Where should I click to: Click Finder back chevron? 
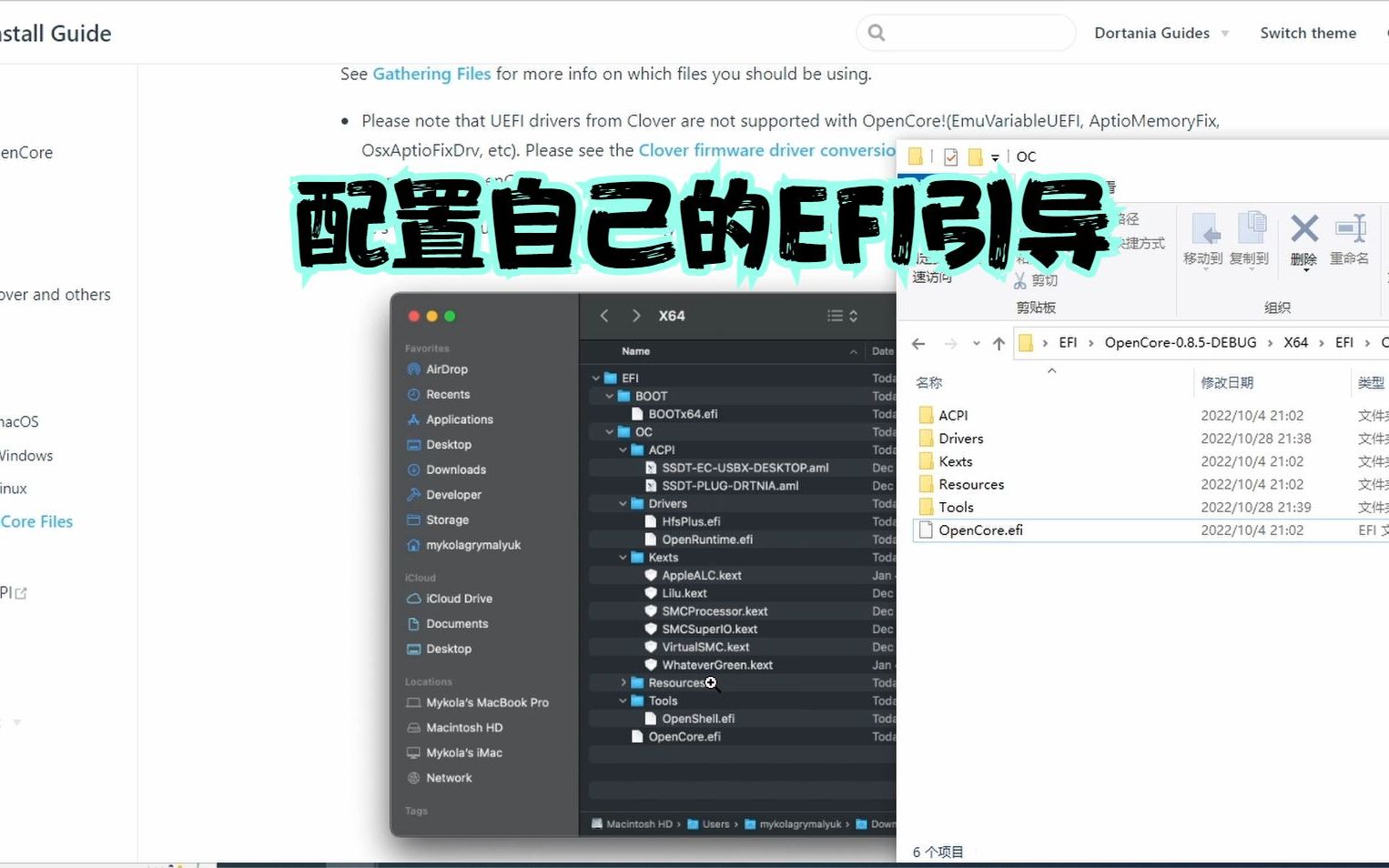point(604,316)
